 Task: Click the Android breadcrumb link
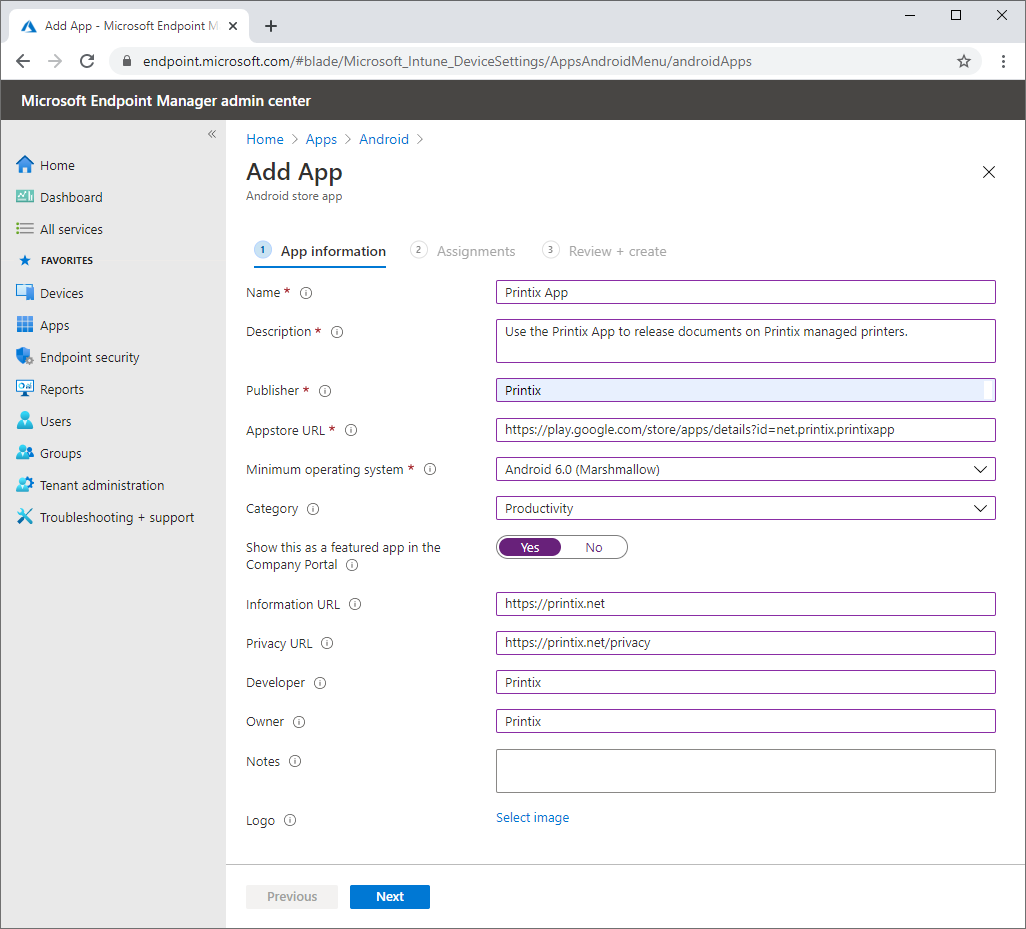point(384,139)
